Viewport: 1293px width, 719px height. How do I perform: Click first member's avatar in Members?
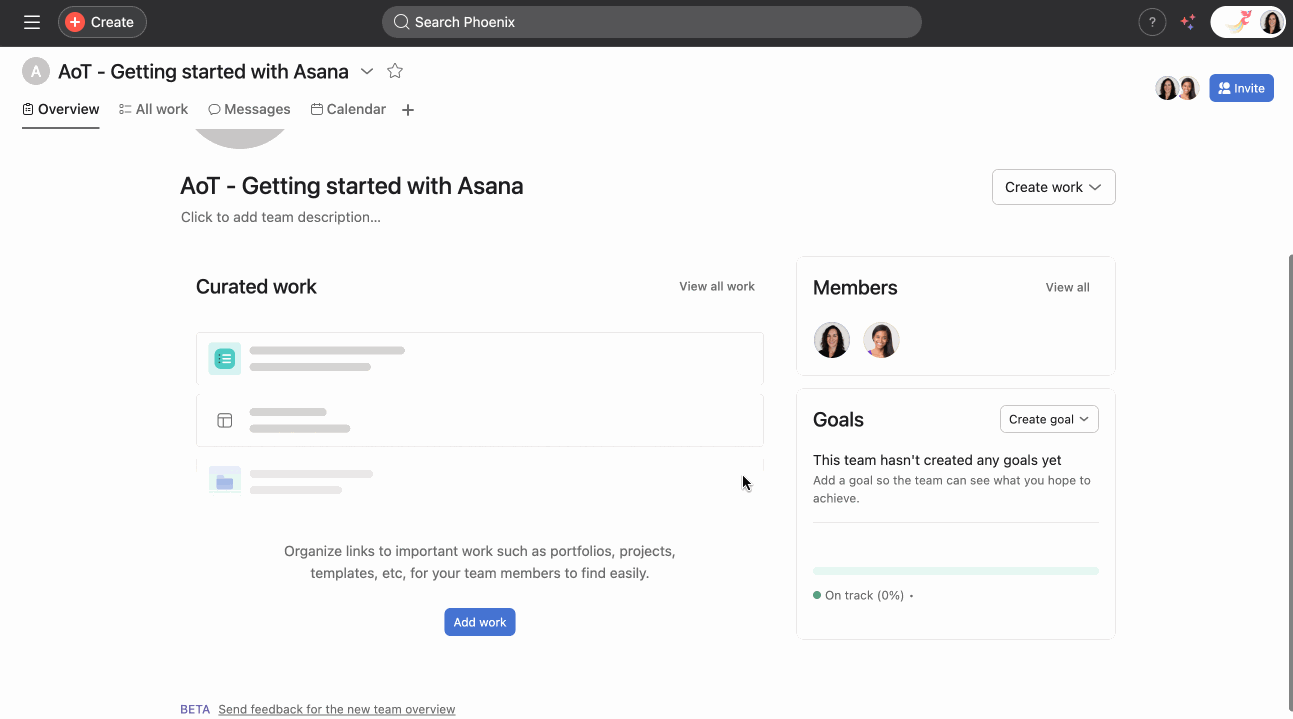[831, 340]
